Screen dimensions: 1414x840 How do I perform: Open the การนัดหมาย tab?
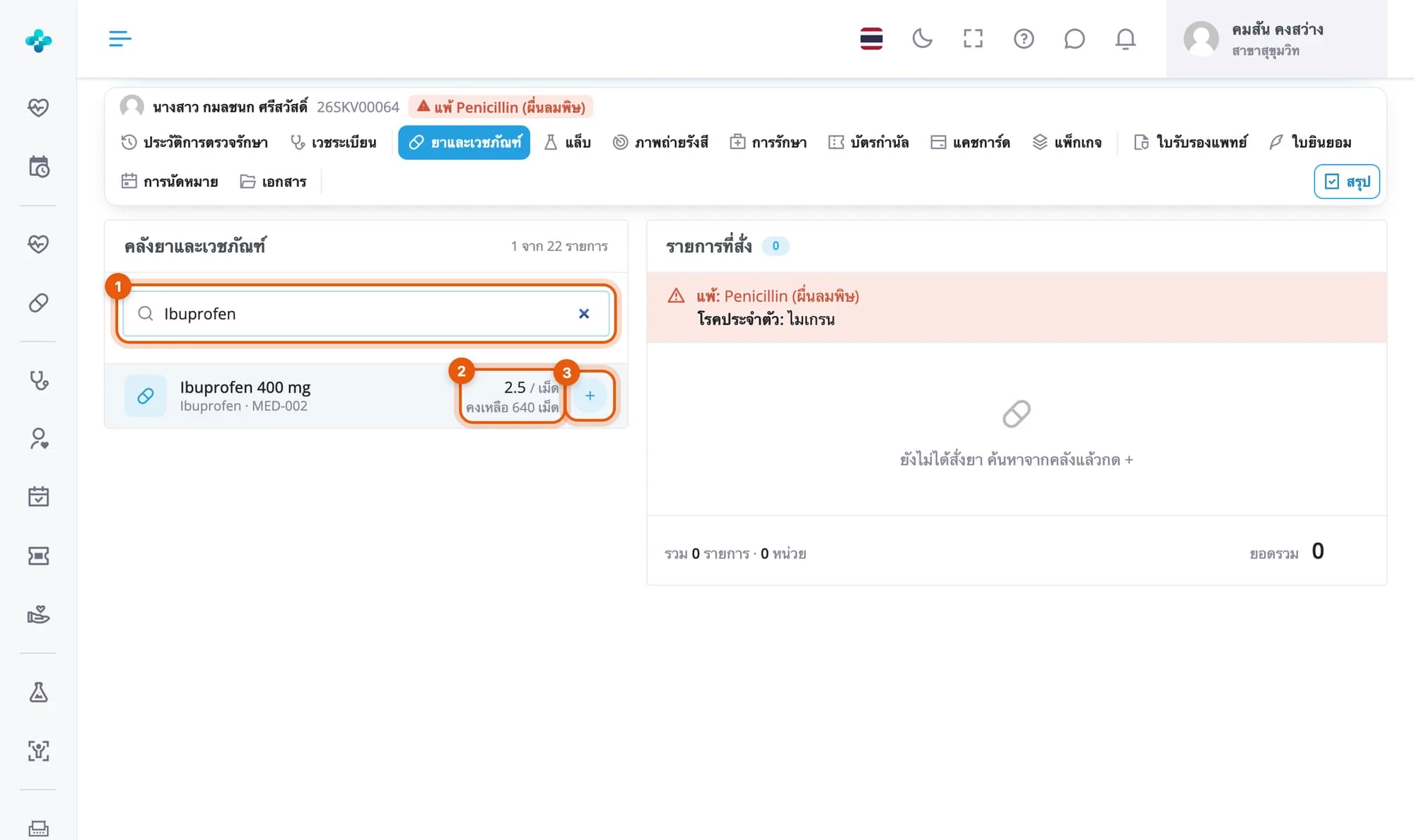170,182
